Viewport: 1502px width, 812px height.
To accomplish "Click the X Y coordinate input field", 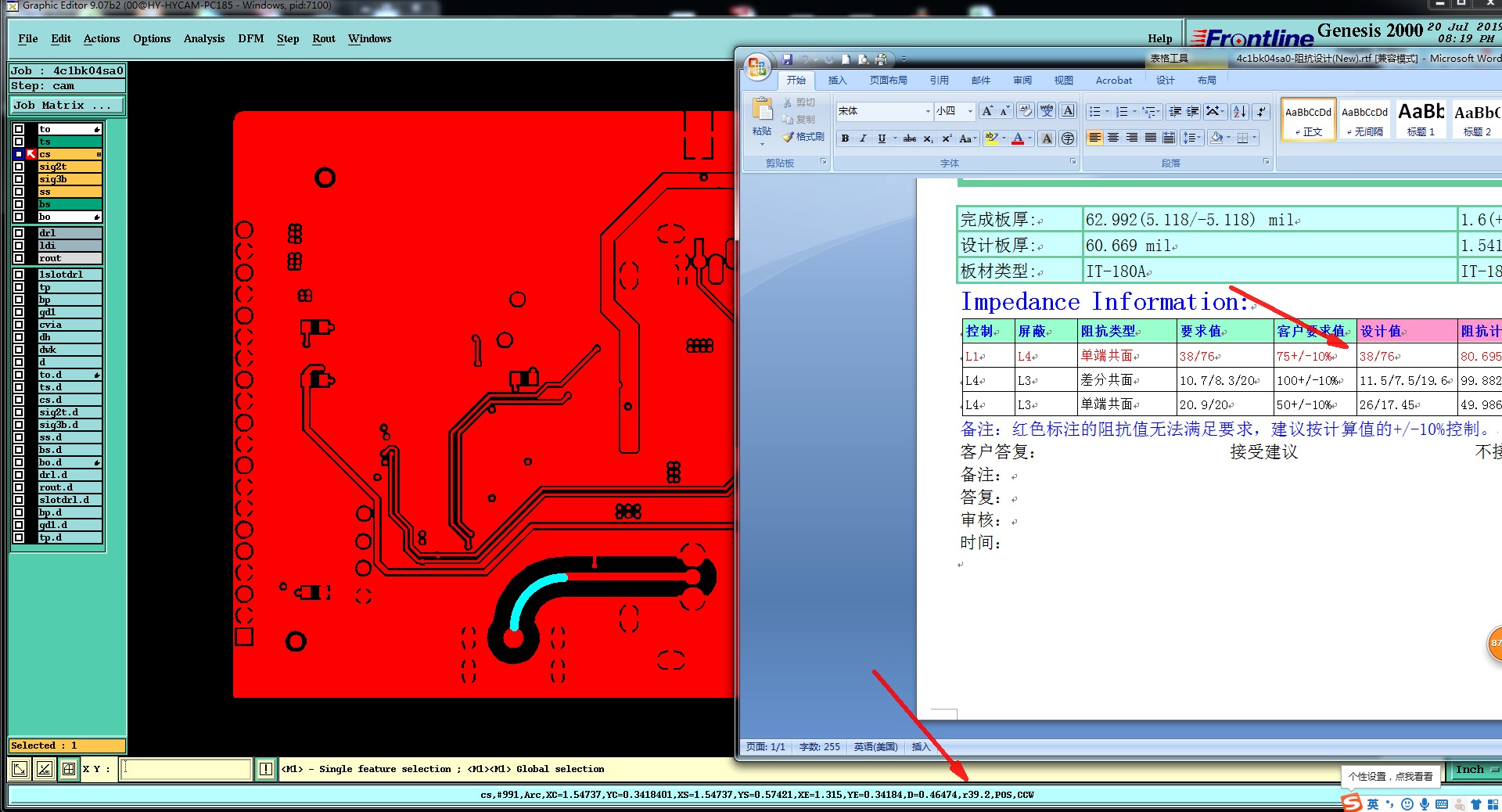I will point(186,769).
